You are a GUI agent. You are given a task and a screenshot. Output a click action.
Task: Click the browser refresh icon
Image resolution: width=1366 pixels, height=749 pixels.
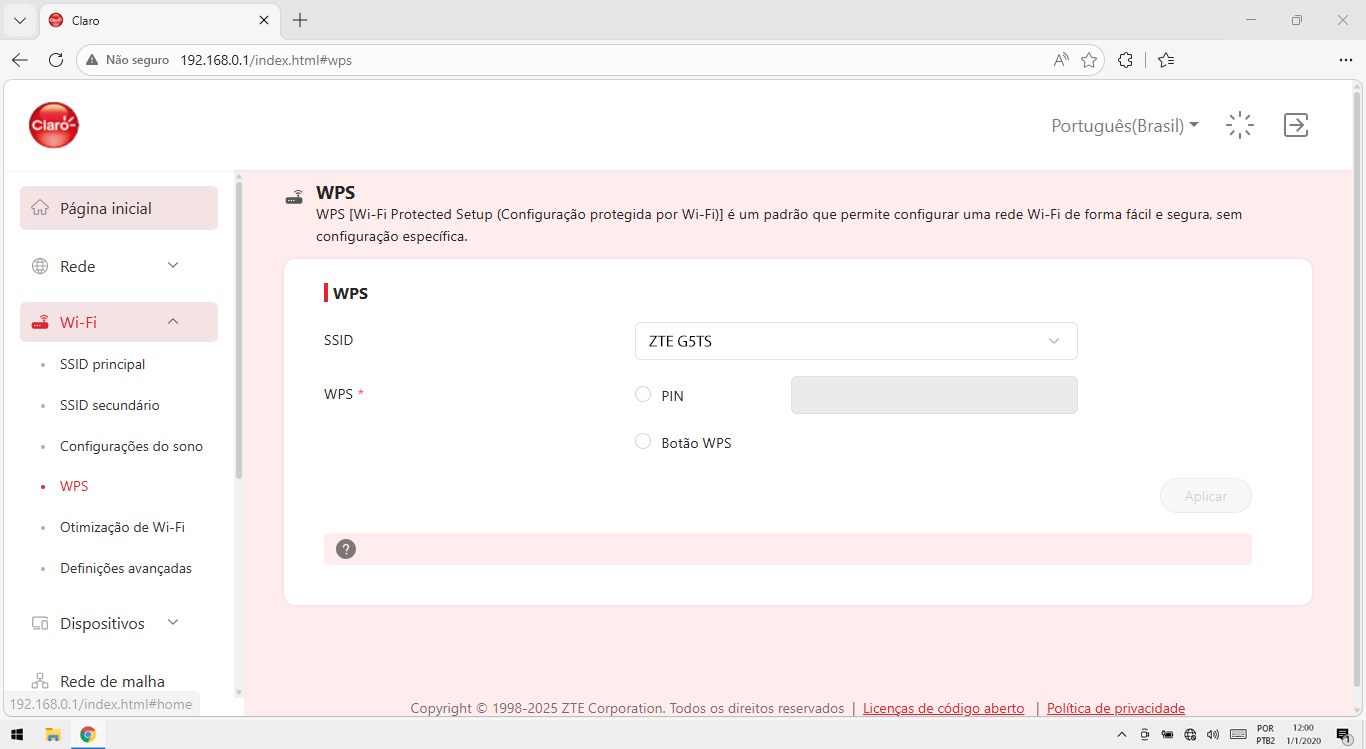[x=56, y=60]
